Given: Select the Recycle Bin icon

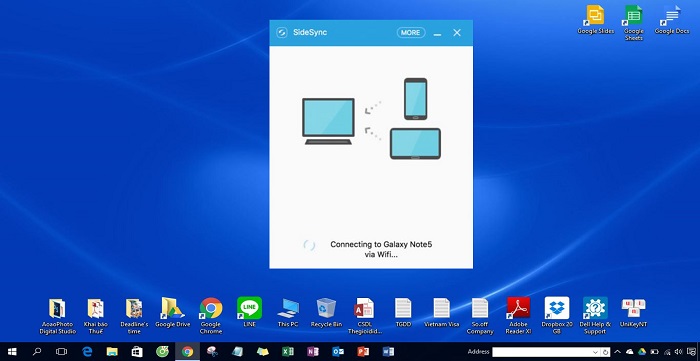Looking at the screenshot, I should click(x=326, y=313).
